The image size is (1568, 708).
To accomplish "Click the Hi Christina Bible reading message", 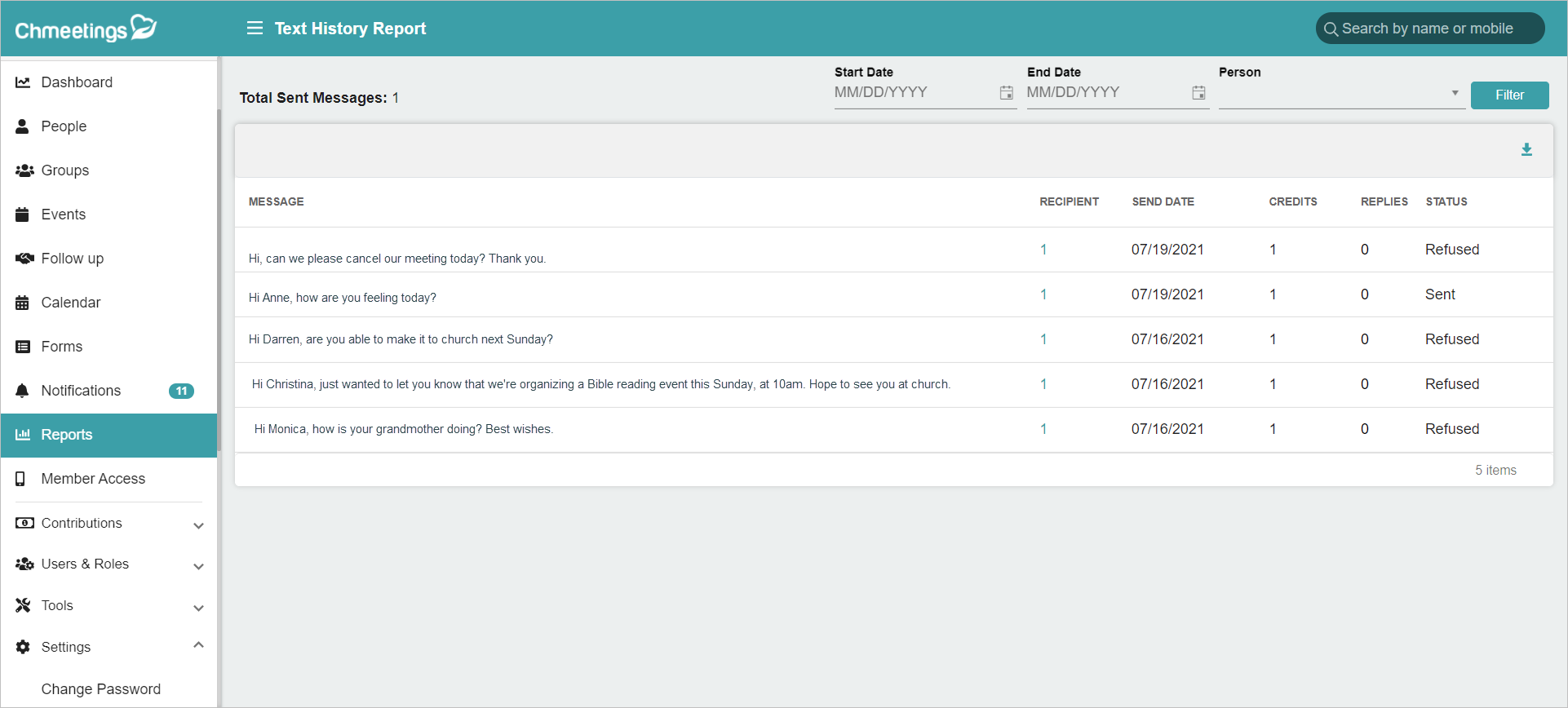I will tap(601, 384).
